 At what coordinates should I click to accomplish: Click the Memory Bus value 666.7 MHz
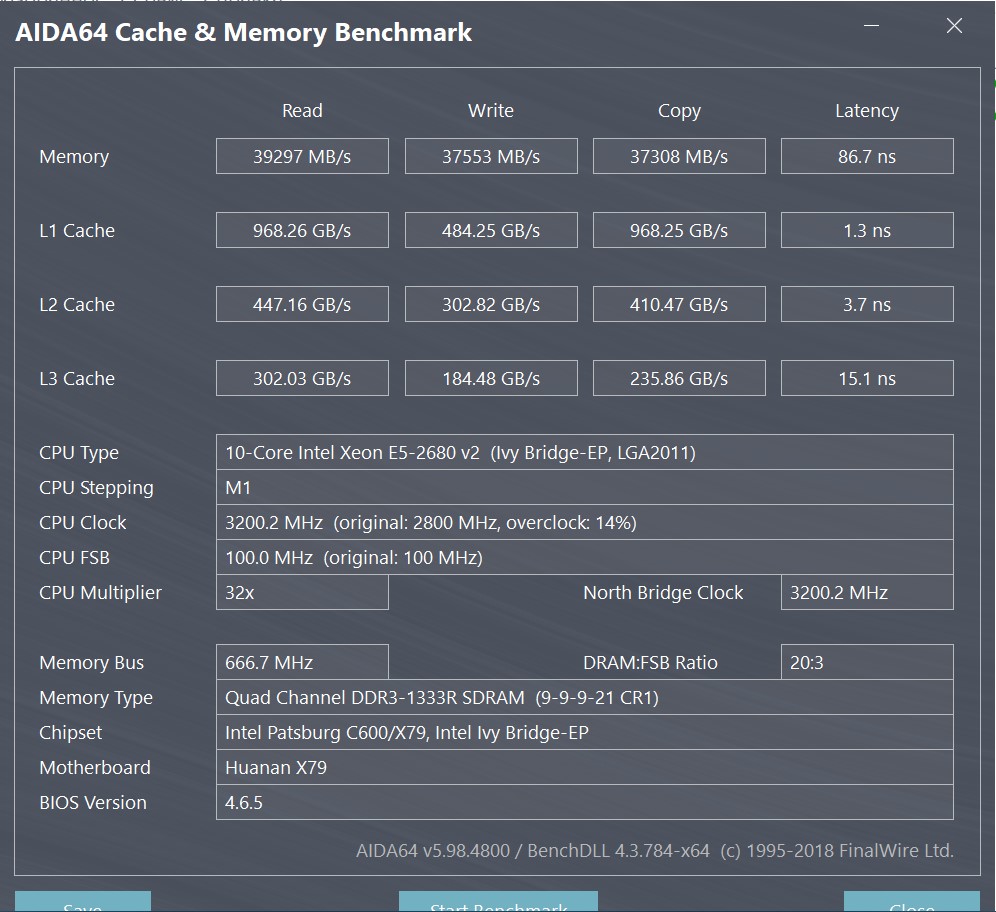click(302, 662)
